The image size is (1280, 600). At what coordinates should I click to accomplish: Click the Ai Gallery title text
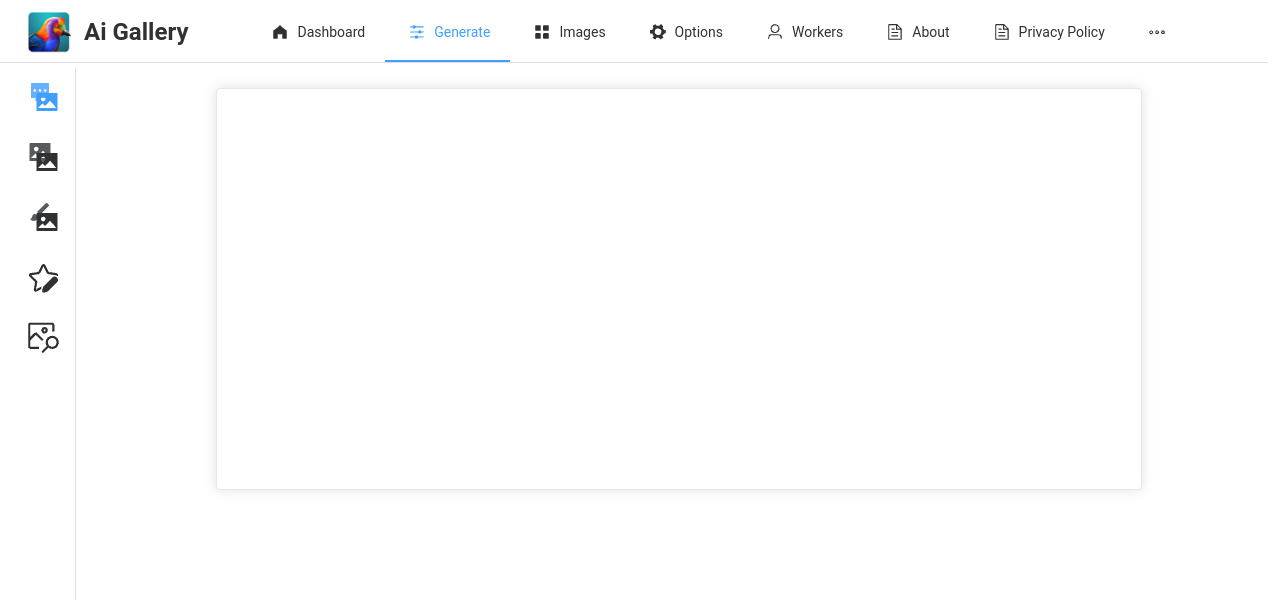(x=136, y=32)
